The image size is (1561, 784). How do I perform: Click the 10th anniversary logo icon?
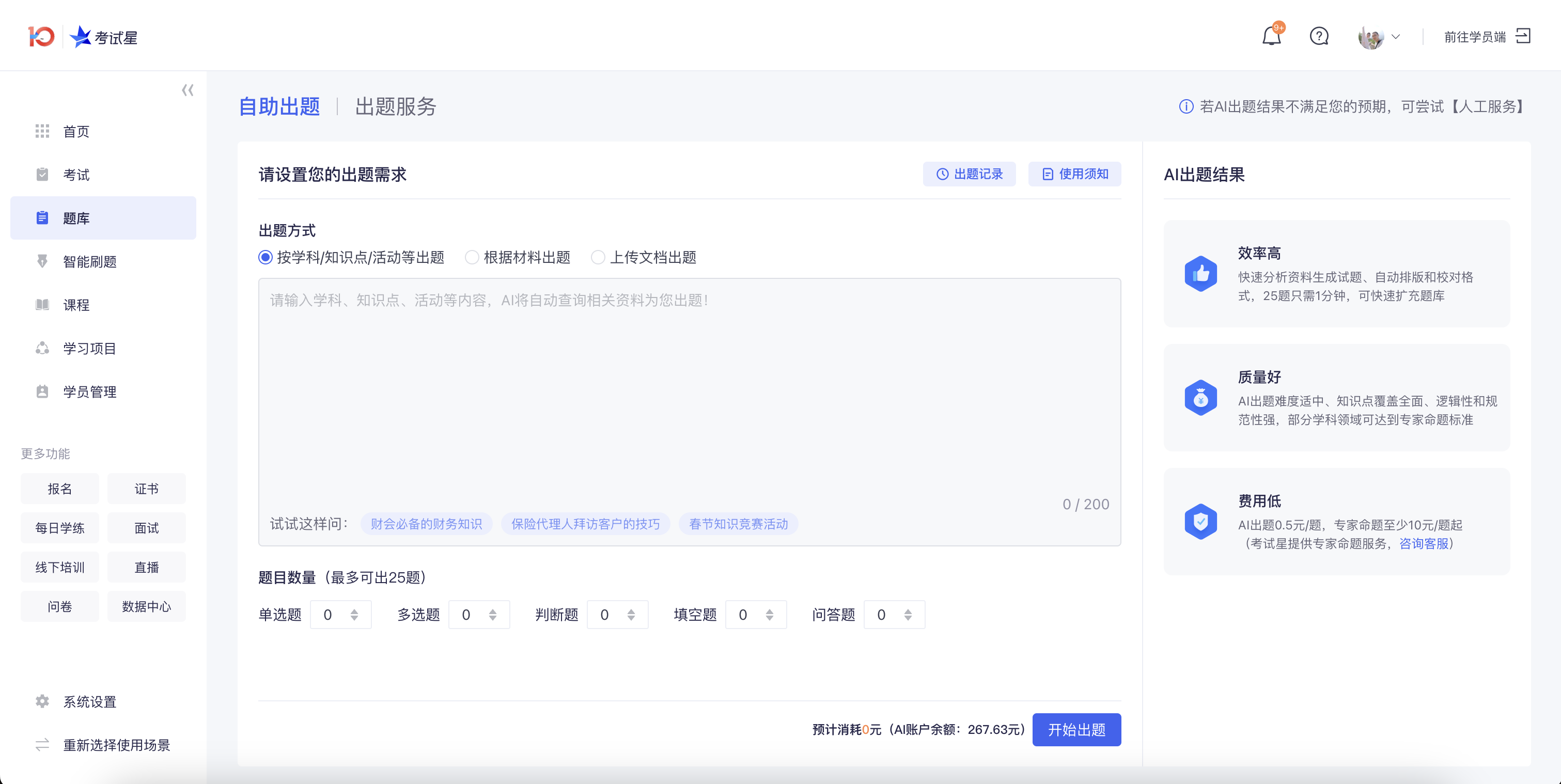pos(41,36)
